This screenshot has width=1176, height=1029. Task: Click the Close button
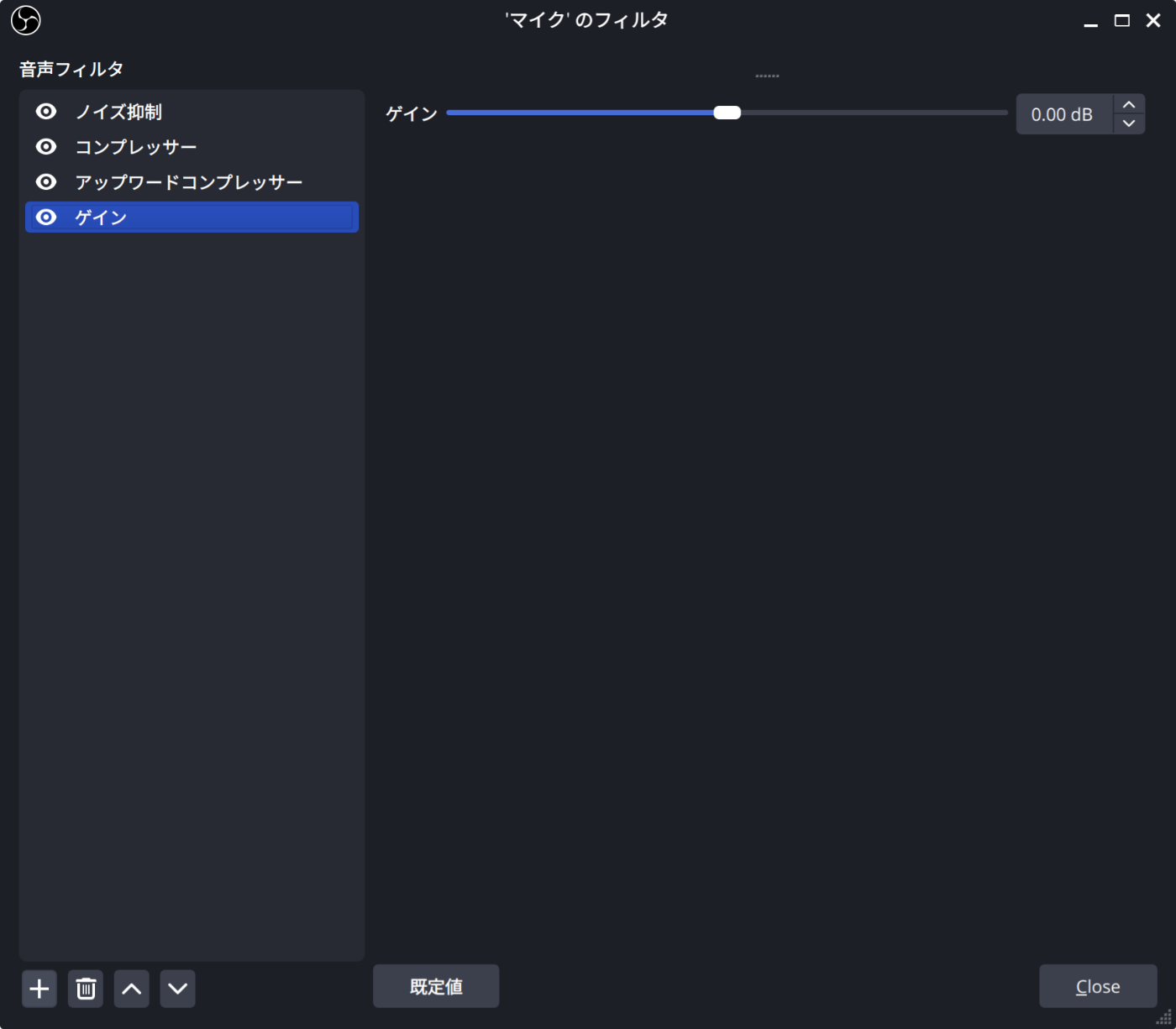[x=1098, y=986]
